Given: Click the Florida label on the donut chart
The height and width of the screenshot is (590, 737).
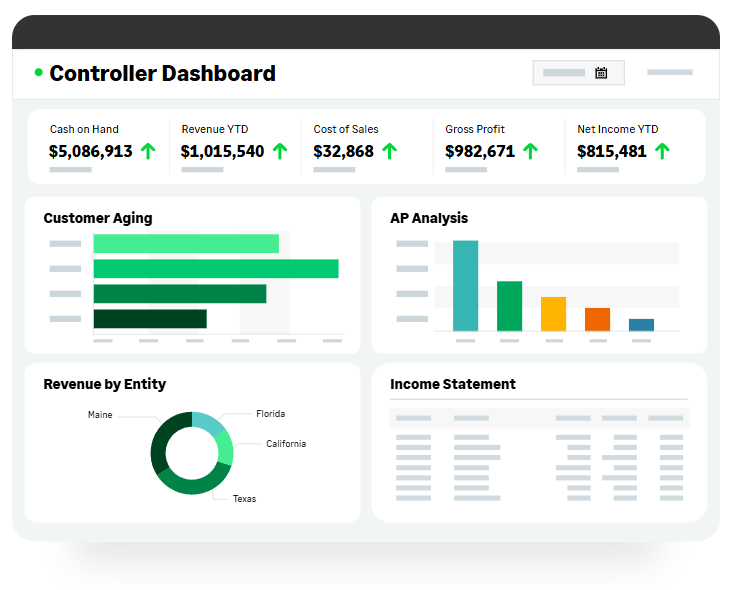Looking at the screenshot, I should [271, 414].
